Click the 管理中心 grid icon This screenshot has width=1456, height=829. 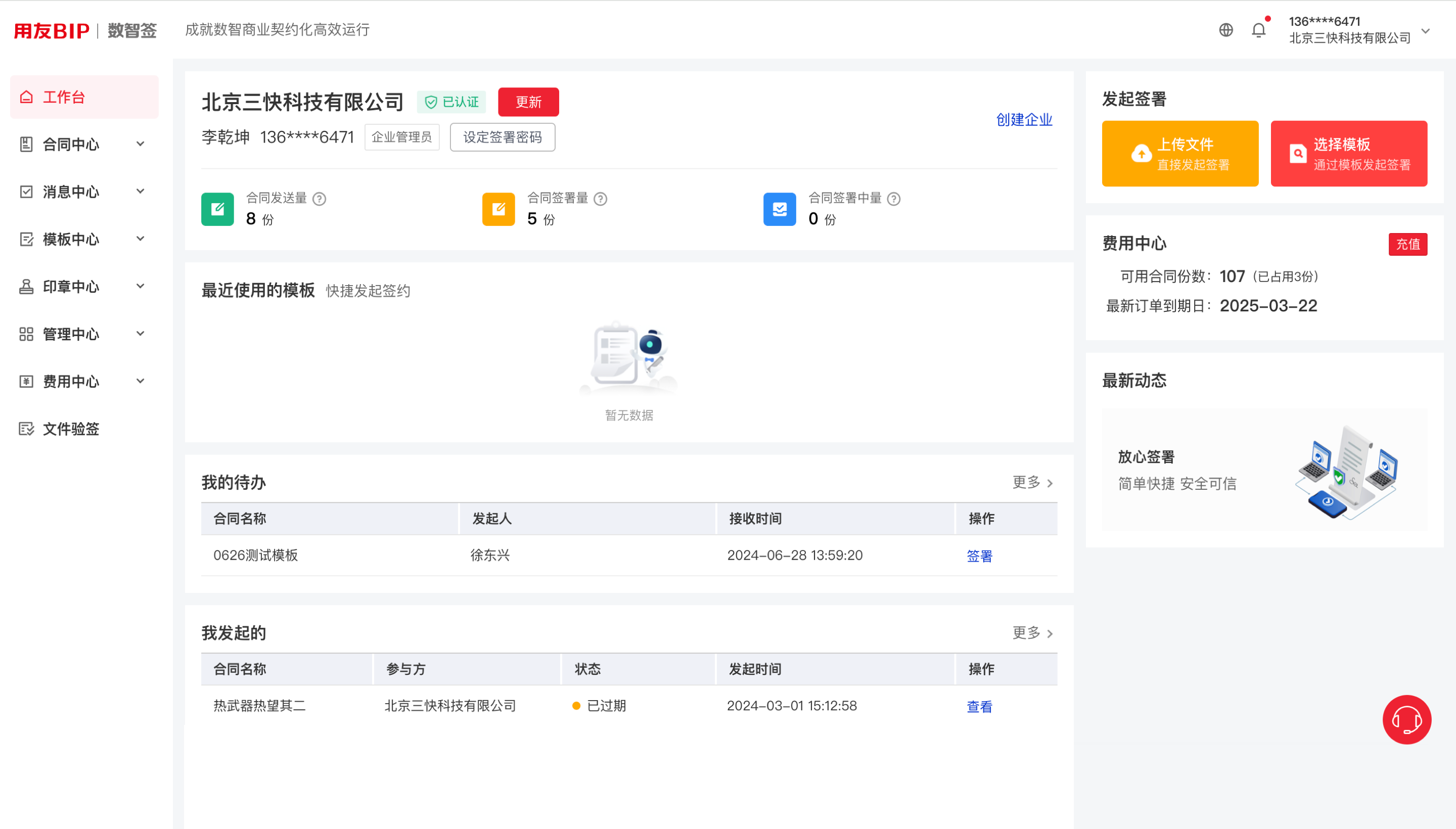point(26,334)
